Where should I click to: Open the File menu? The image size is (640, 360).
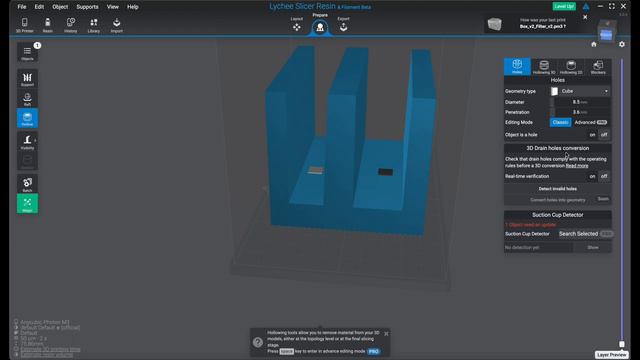22,7
